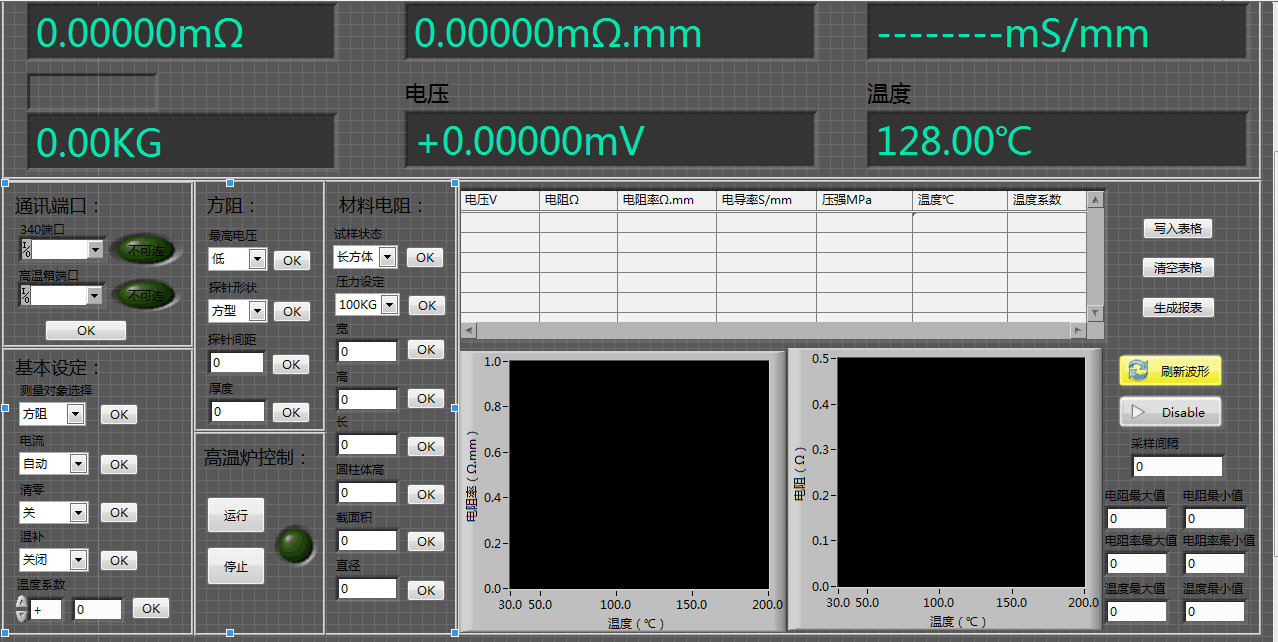Open the 温补 dropdown set to 关闭
Screen dimensions: 1278x642
(x=78, y=560)
